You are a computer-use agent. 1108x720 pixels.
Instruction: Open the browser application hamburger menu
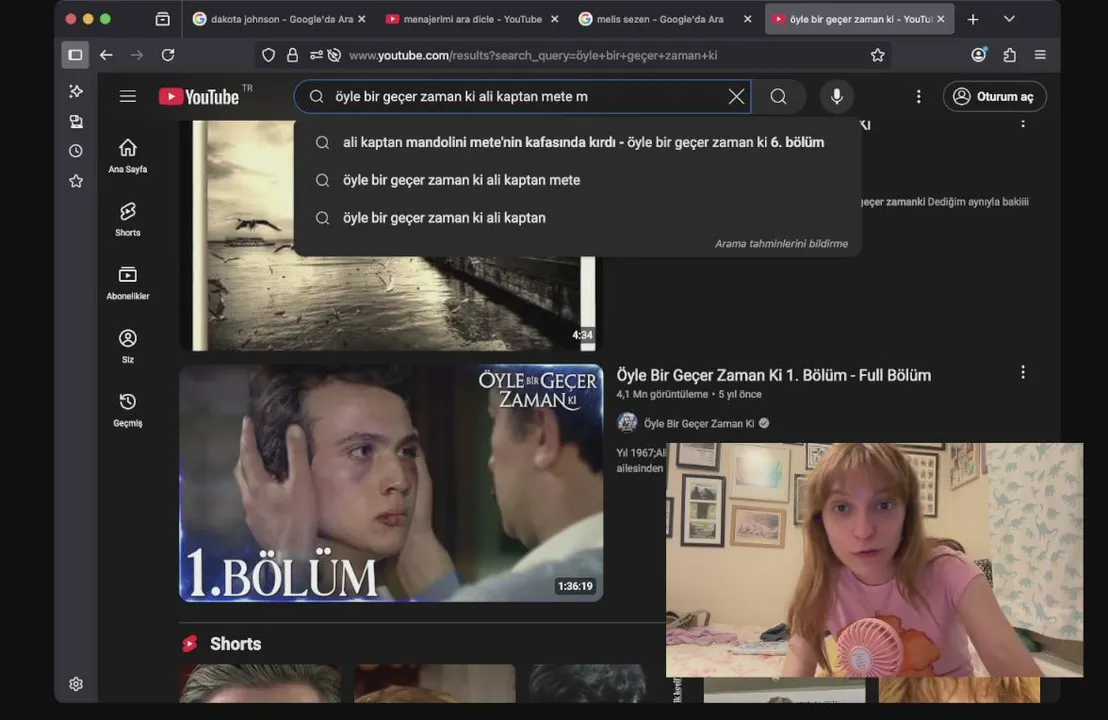(x=1040, y=55)
